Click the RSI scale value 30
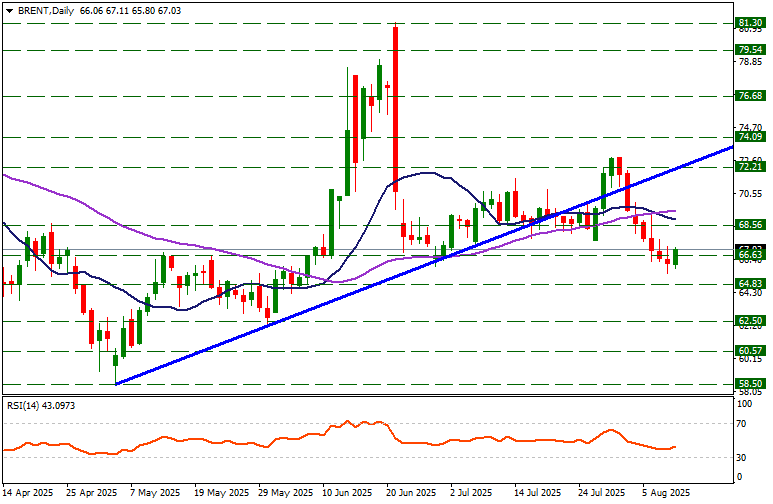 [x=741, y=458]
